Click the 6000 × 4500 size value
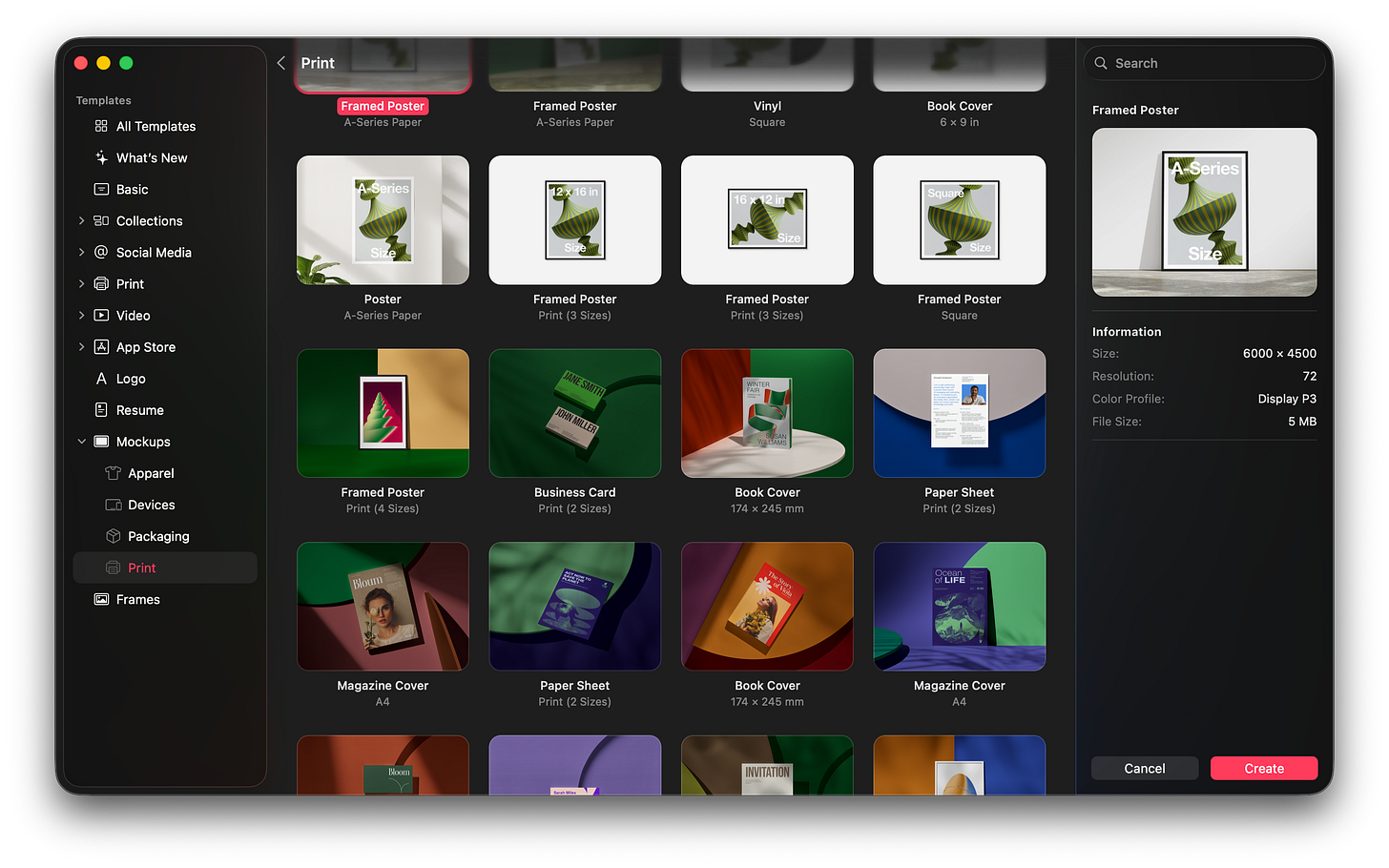Screen dimensions: 1389x868 tap(1279, 353)
